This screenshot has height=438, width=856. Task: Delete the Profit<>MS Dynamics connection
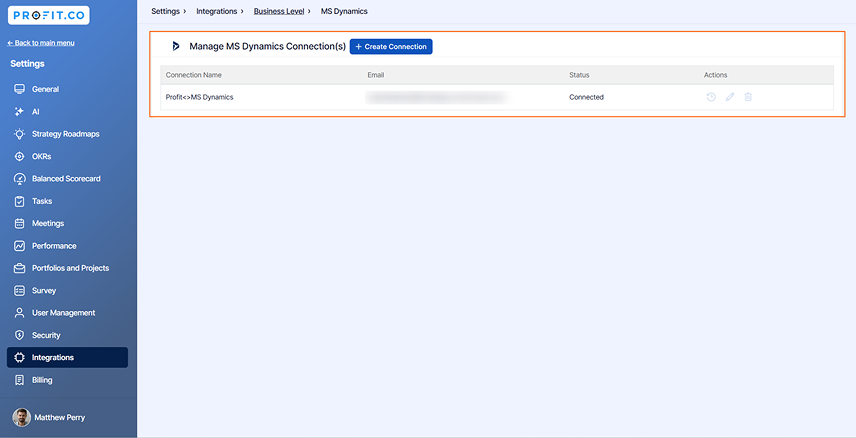click(x=748, y=97)
